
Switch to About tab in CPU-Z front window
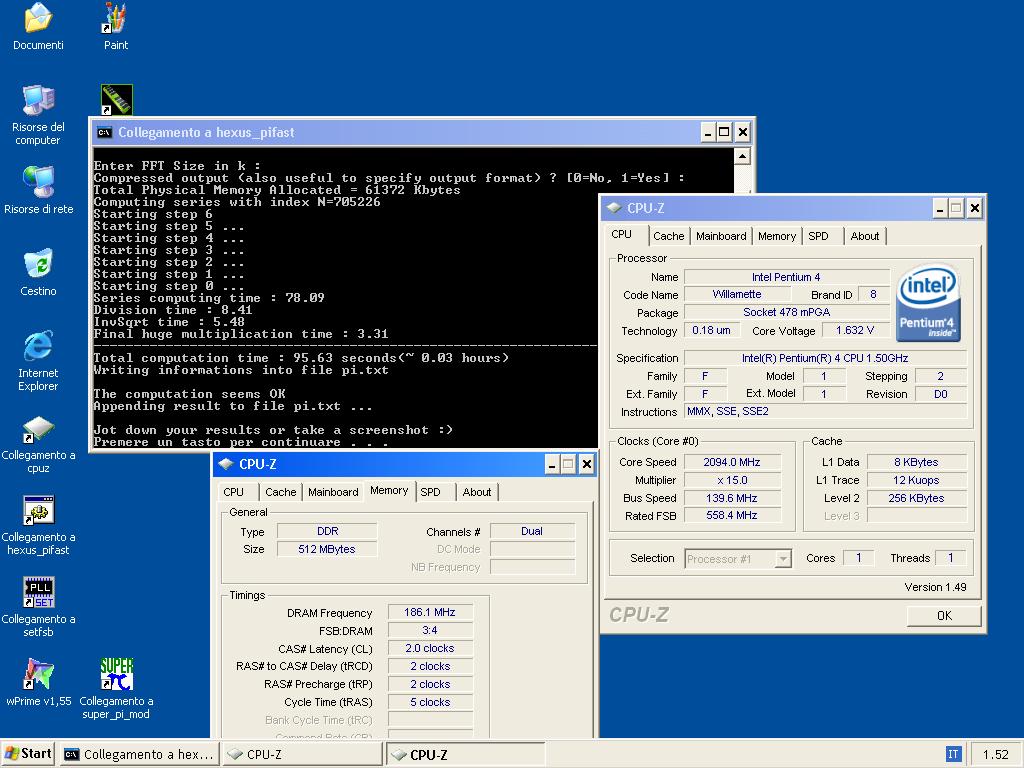pos(865,236)
